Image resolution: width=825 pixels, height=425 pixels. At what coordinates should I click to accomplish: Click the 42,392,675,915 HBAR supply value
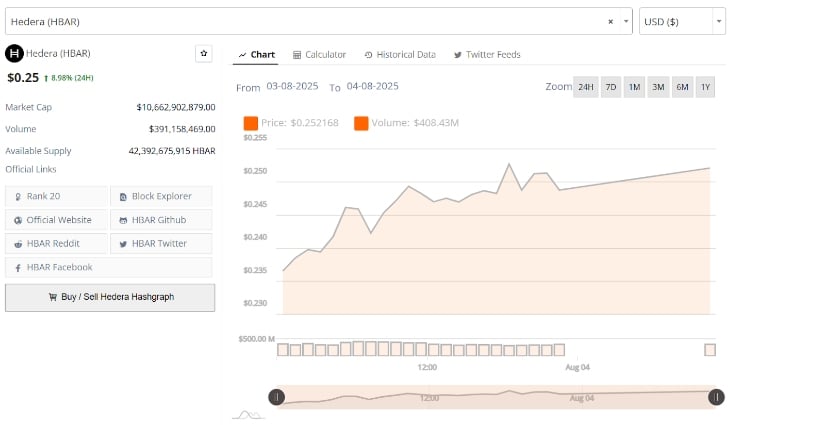pyautogui.click(x=172, y=151)
